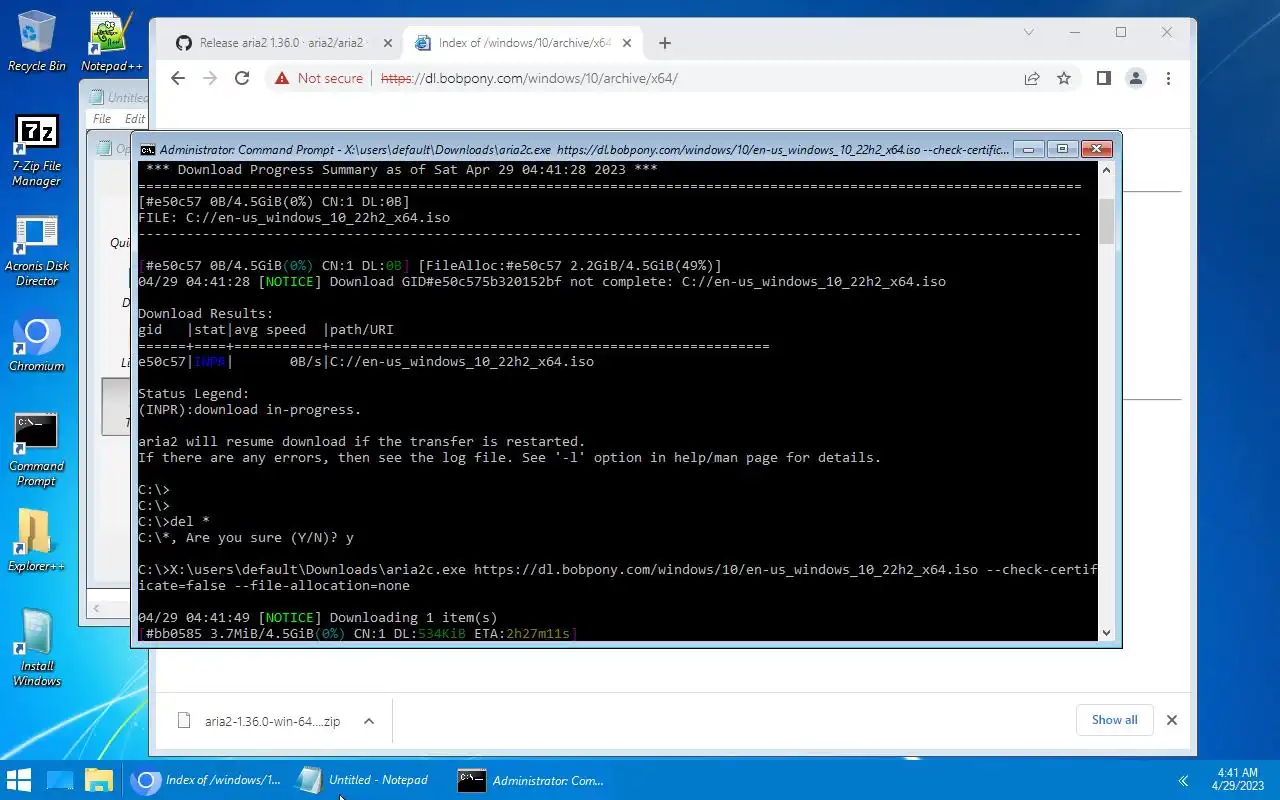Image resolution: width=1280 pixels, height=800 pixels.
Task: Open the Edit menu in Notepad
Action: (x=136, y=118)
